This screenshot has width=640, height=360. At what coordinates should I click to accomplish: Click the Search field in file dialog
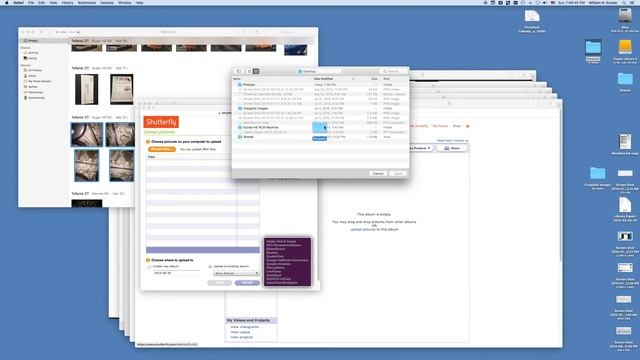[x=393, y=71]
